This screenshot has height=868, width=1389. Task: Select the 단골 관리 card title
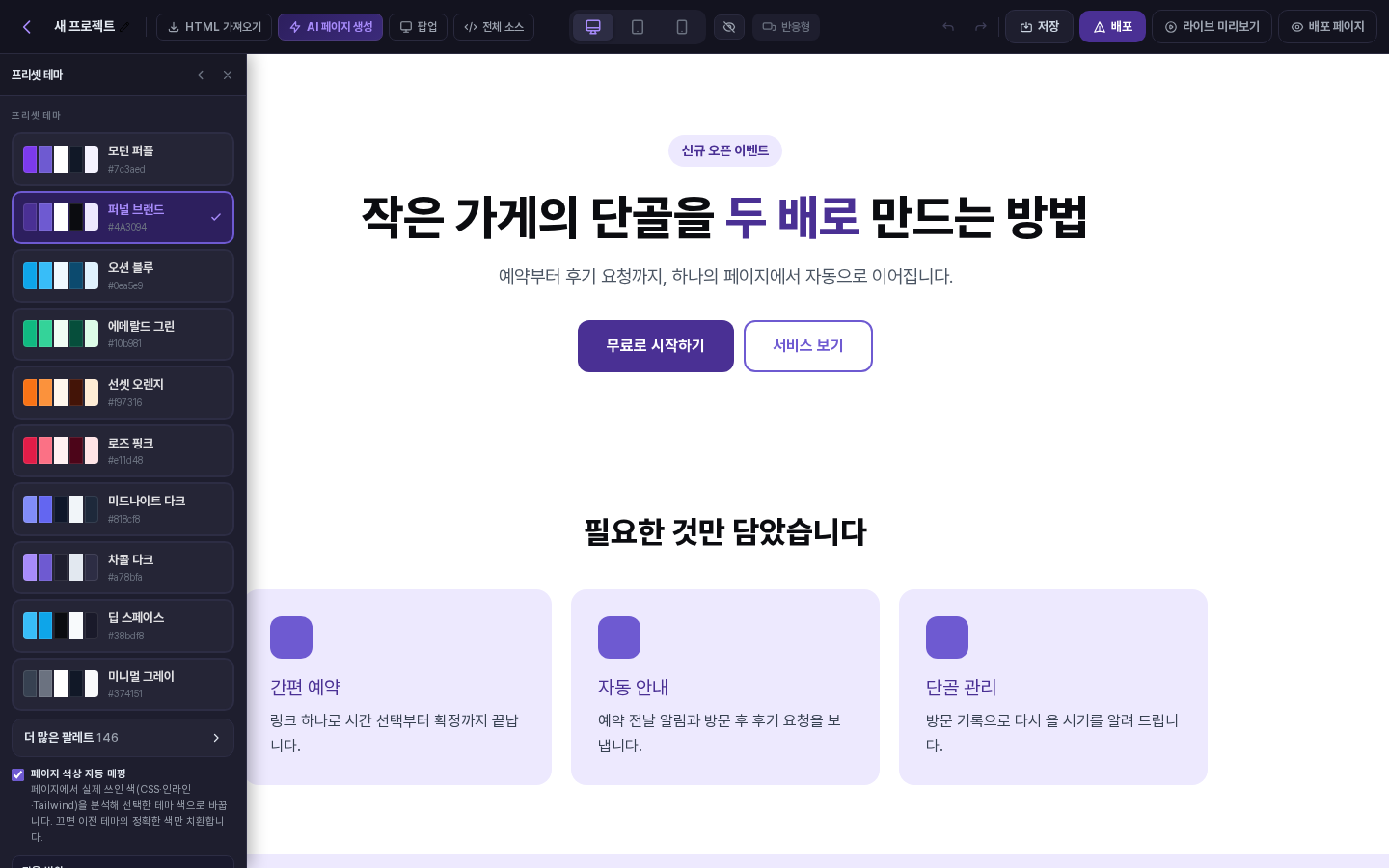(x=962, y=687)
